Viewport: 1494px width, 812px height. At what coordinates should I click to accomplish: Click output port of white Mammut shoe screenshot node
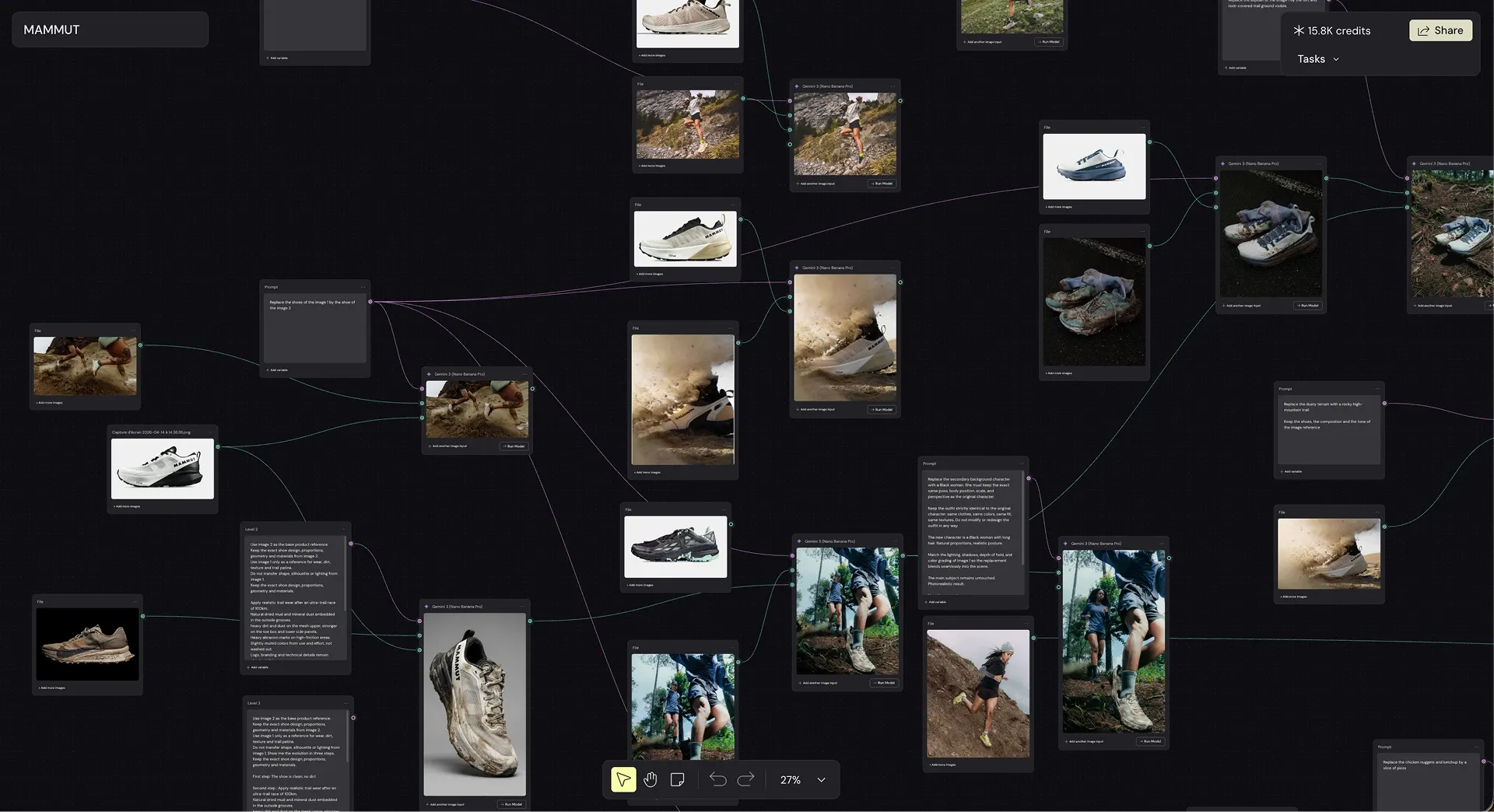218,446
